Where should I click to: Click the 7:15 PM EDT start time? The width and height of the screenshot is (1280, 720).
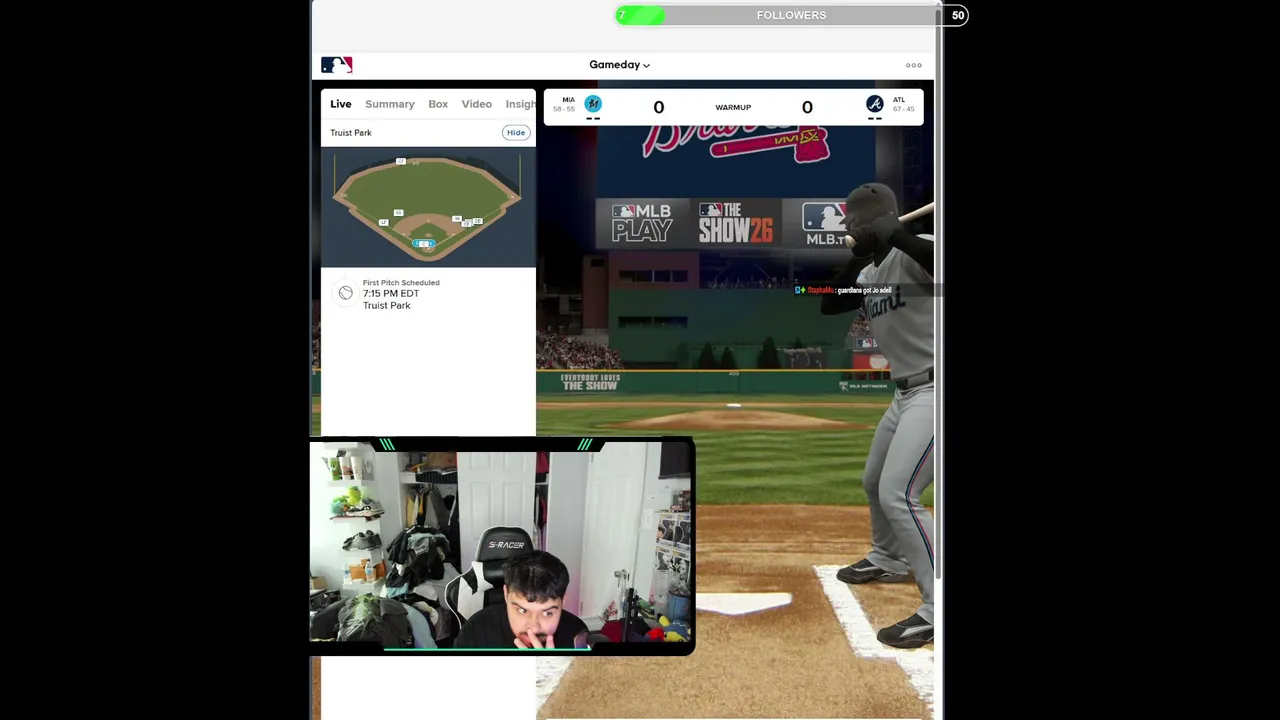391,294
